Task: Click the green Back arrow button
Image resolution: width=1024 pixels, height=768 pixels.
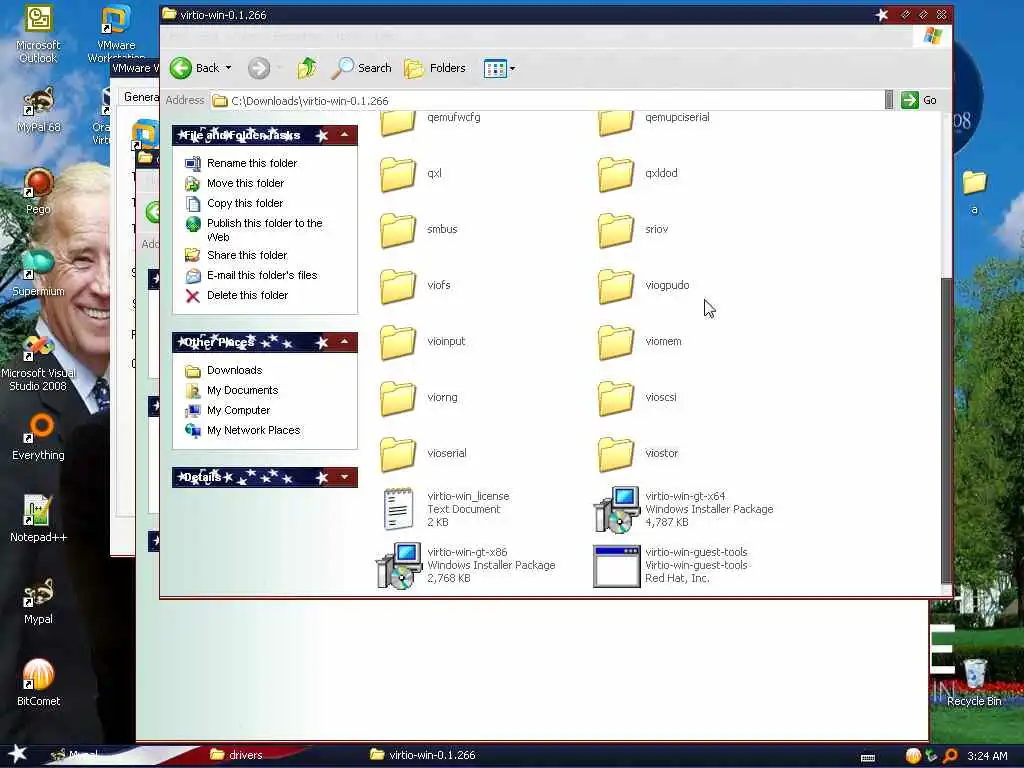Action: (181, 68)
